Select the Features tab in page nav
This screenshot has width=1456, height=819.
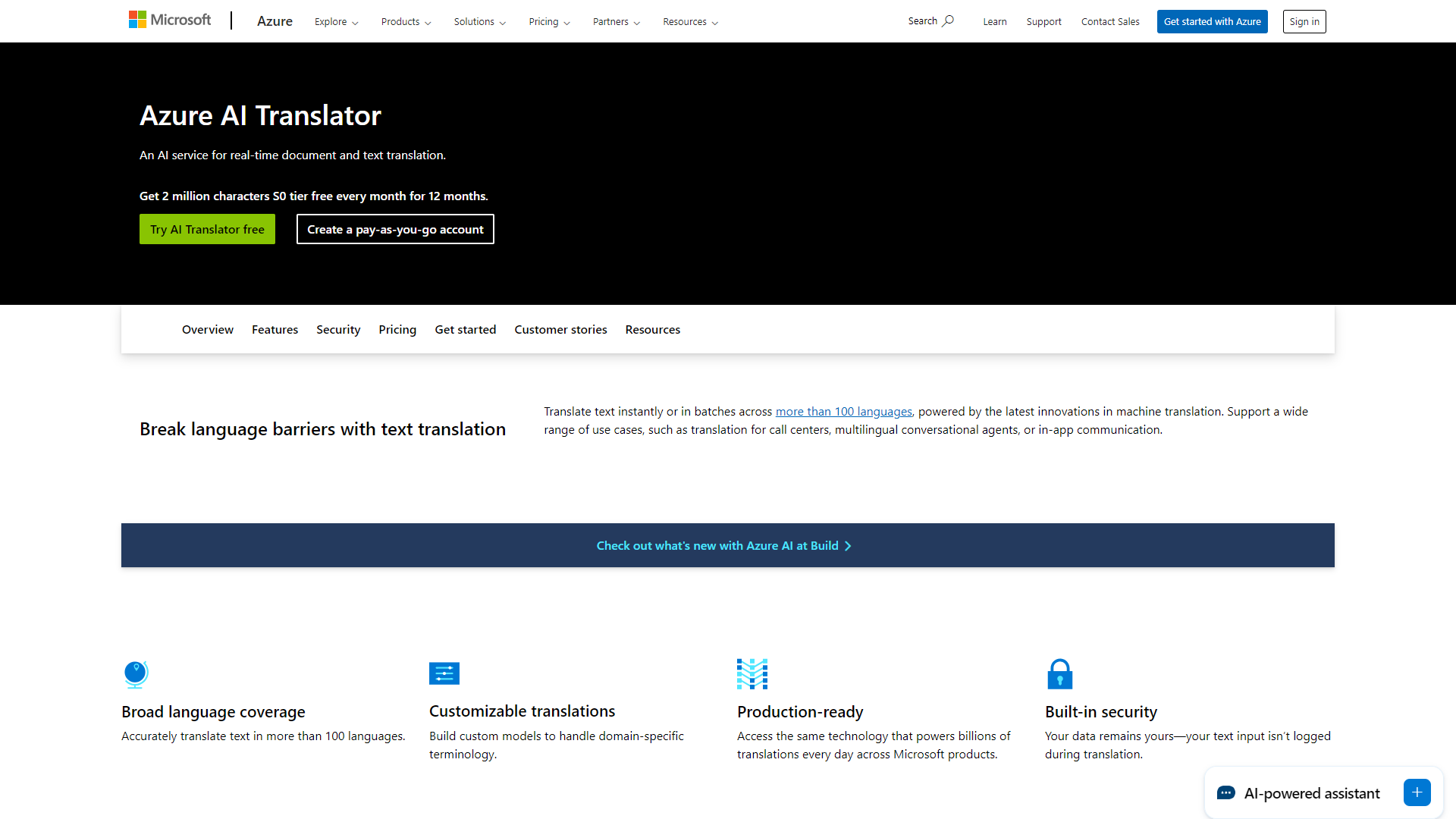(x=274, y=329)
